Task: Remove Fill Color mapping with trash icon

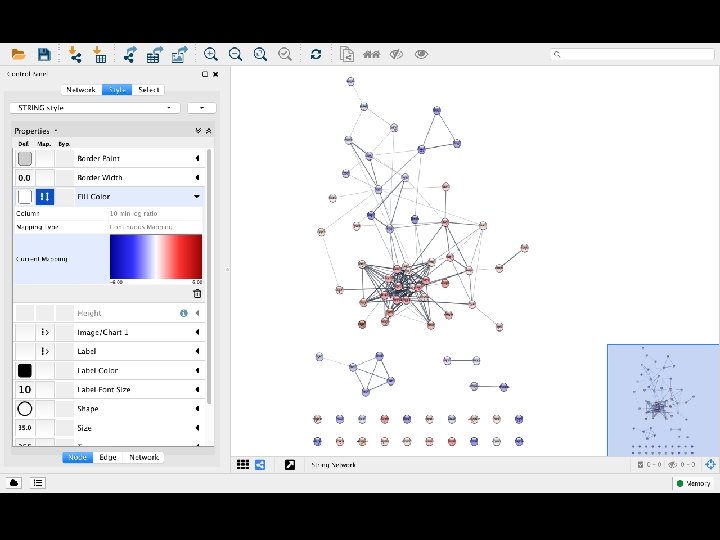Action: tap(197, 293)
